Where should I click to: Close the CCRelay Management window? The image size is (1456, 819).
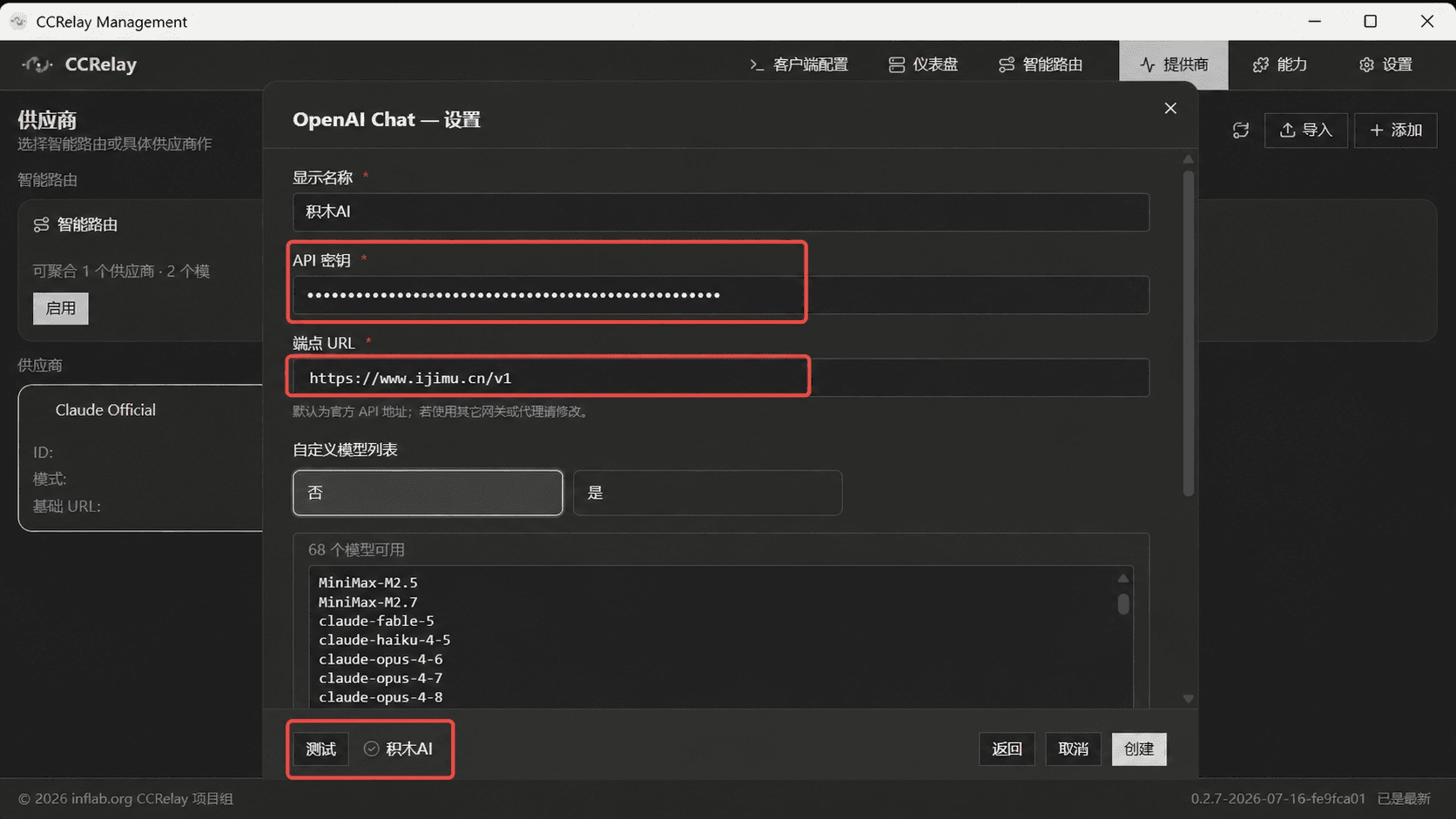(x=1427, y=21)
